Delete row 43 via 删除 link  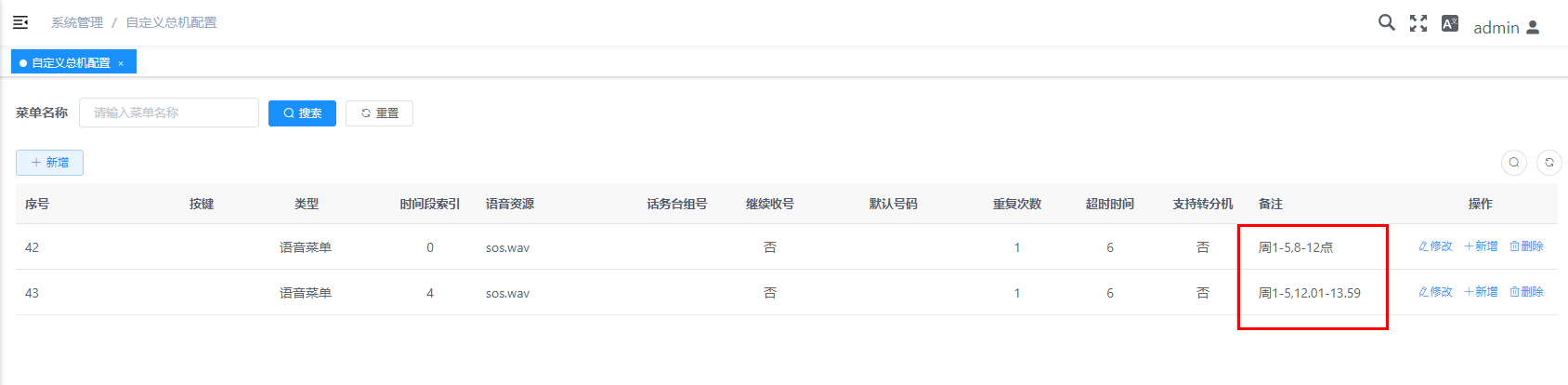(1526, 292)
